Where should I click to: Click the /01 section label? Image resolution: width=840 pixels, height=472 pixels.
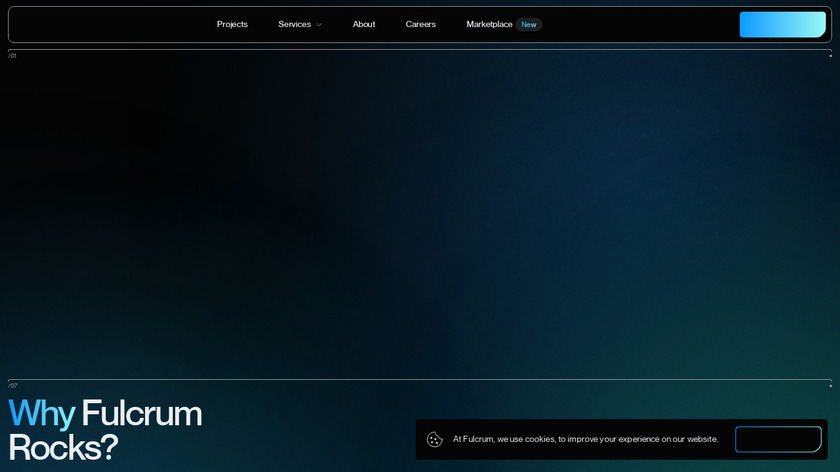click(12, 56)
